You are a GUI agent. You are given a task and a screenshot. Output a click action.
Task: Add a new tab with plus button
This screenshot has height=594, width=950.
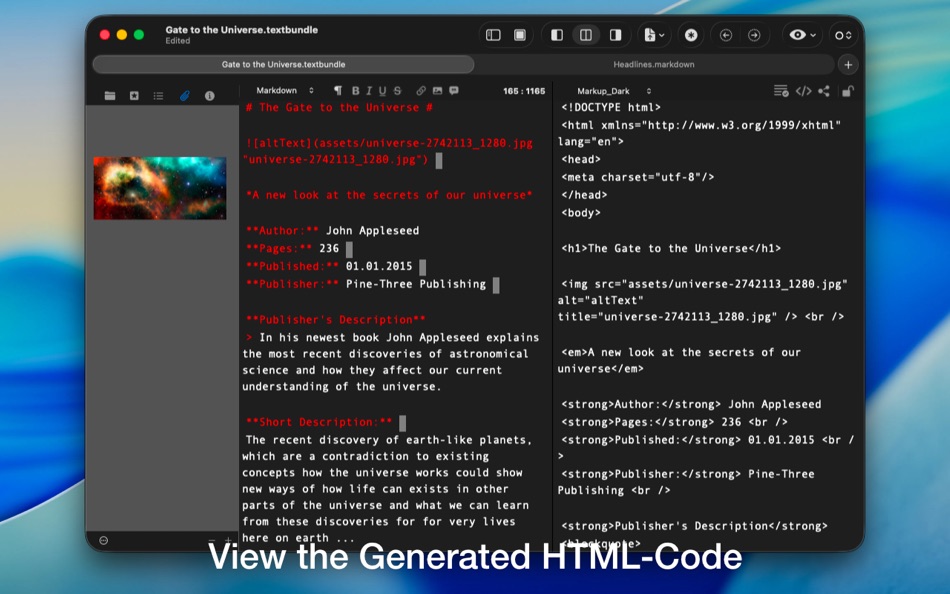pos(848,64)
